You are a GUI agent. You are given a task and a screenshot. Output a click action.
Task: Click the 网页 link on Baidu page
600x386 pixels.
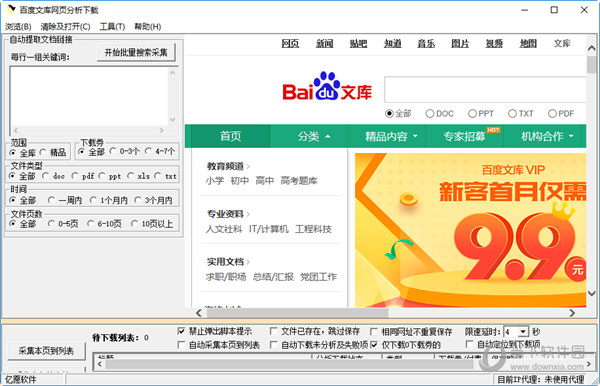click(290, 44)
